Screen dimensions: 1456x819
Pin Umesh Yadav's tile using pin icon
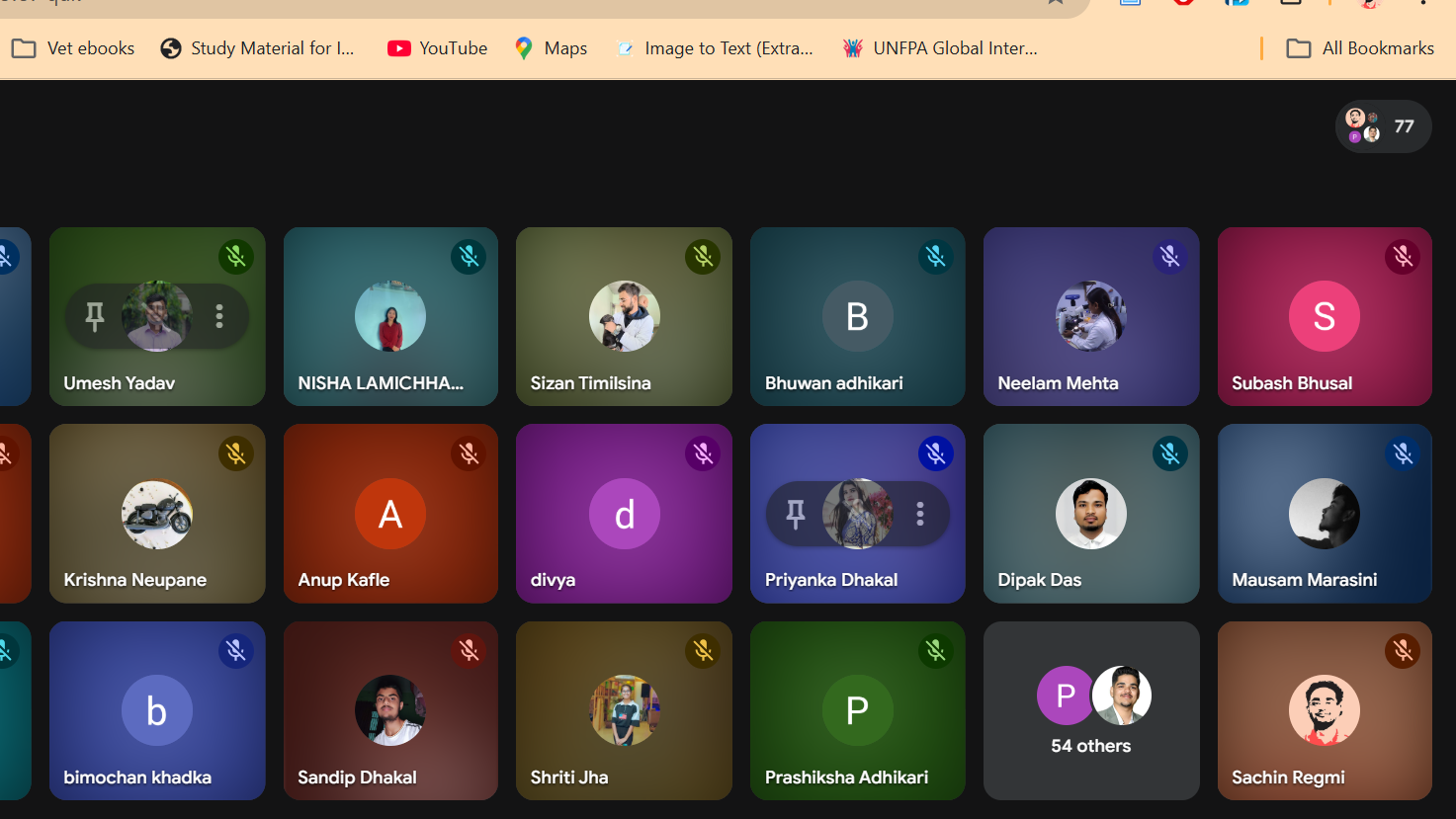[x=95, y=316]
